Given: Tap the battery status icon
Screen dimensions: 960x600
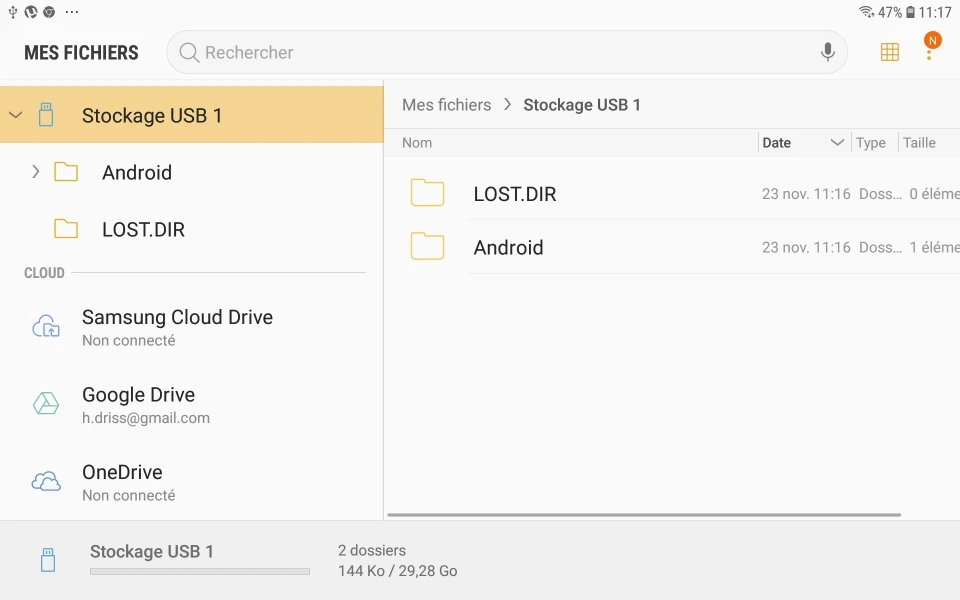Looking at the screenshot, I should 910,12.
